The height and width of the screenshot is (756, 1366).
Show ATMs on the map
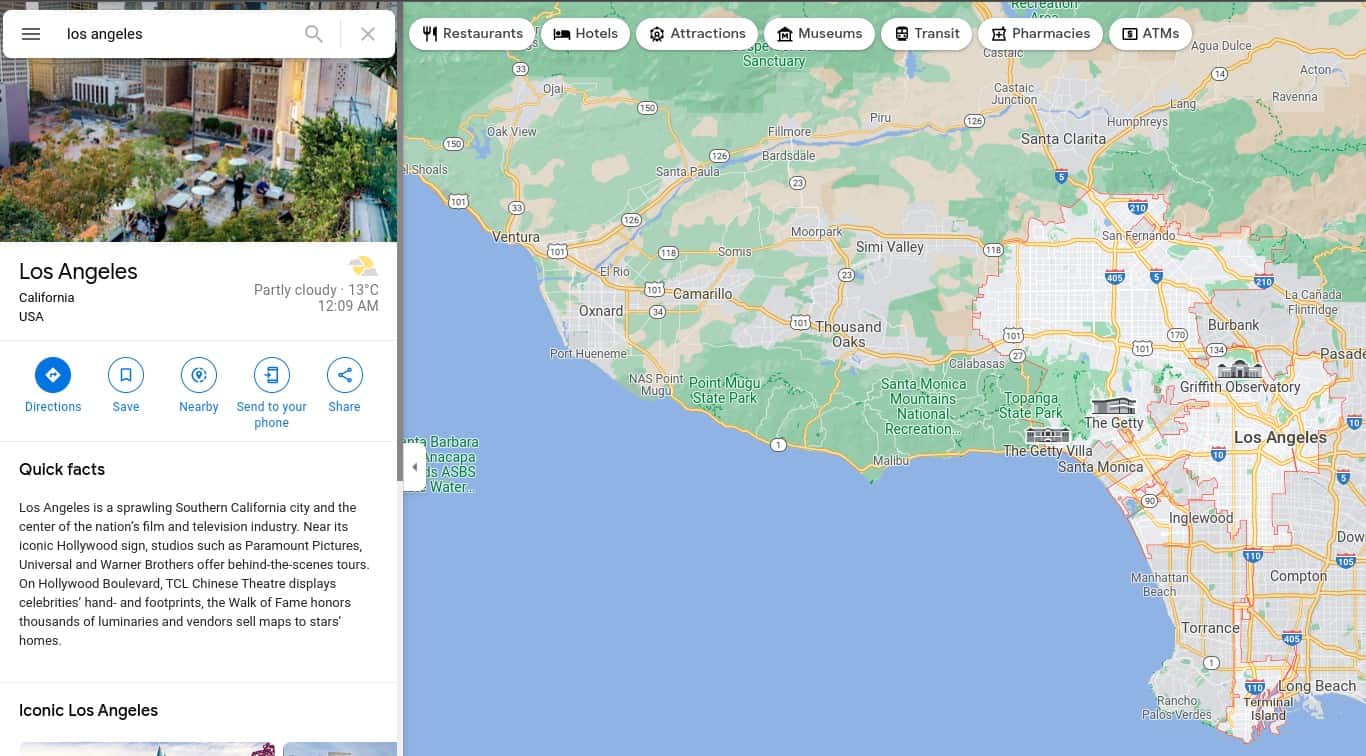tap(1150, 33)
